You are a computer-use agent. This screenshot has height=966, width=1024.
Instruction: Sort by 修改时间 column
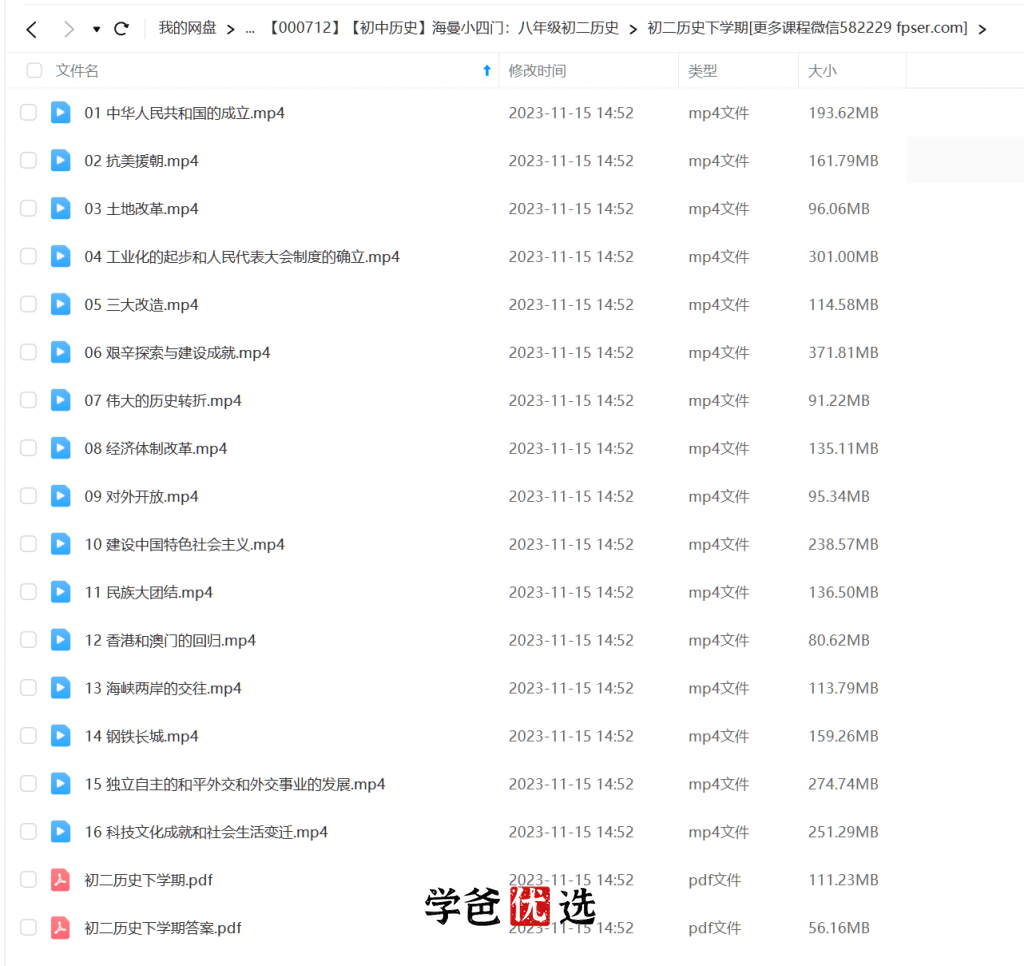(x=537, y=71)
